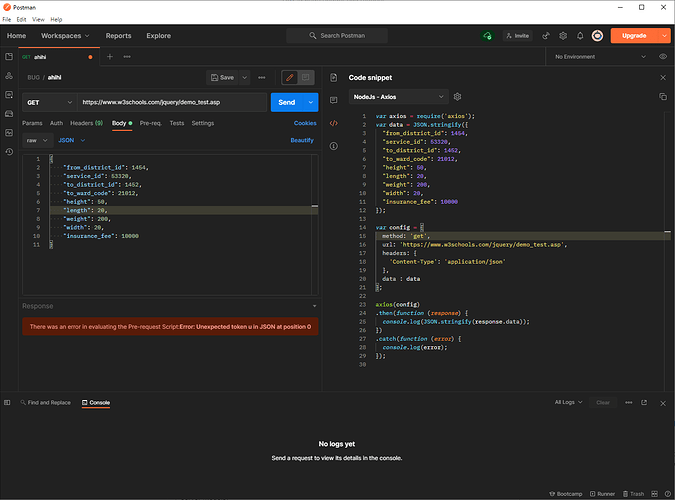This screenshot has width=675, height=500.
Task: Open the two-pane layout icon in footer
Action: pyautogui.click(x=655, y=494)
